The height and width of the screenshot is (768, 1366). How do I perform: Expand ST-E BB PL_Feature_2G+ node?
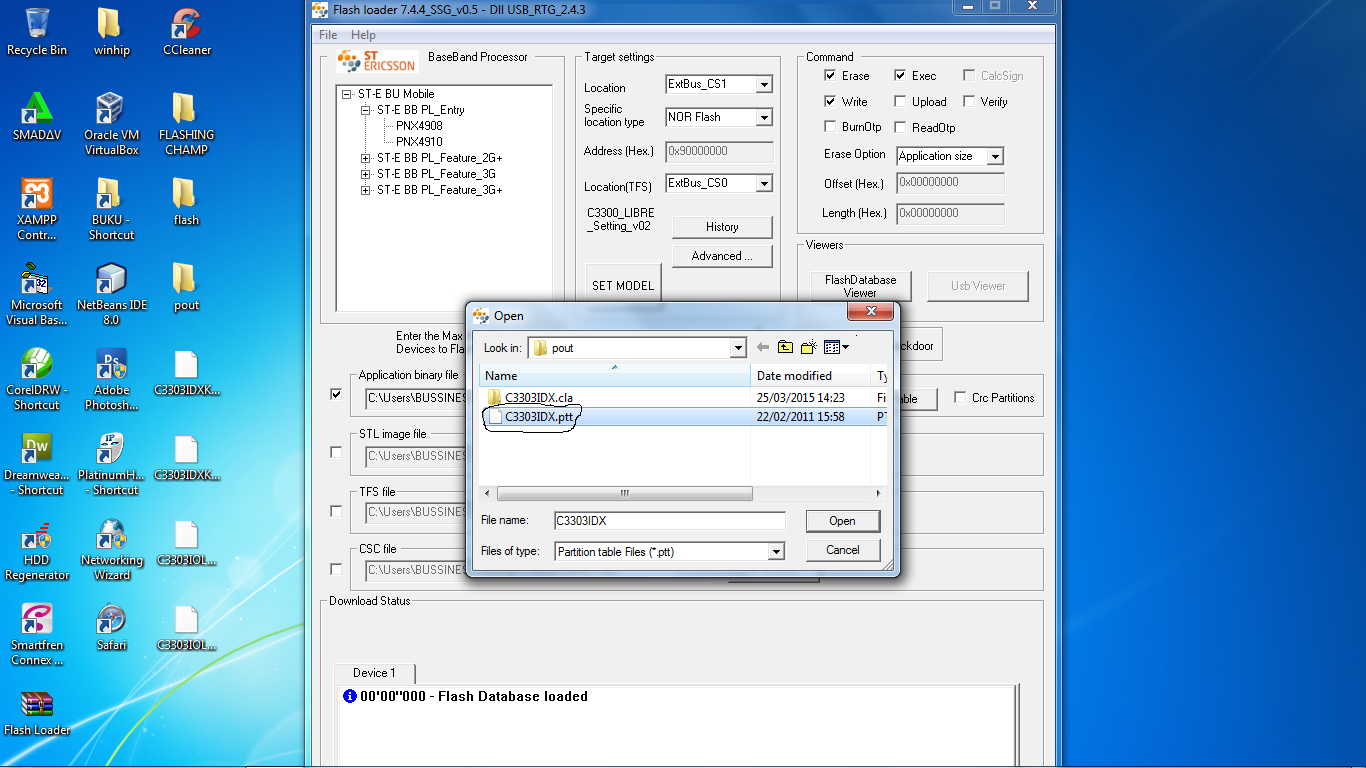point(366,158)
